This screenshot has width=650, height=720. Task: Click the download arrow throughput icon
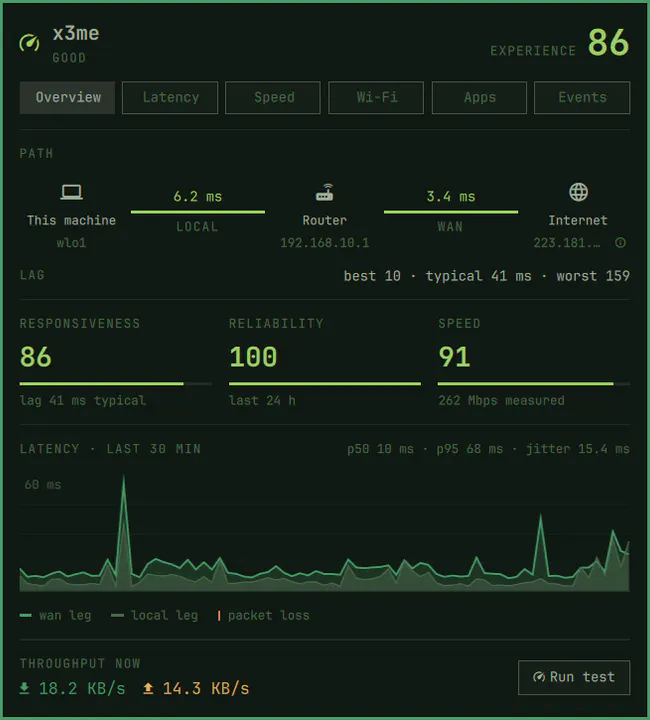click(24, 688)
